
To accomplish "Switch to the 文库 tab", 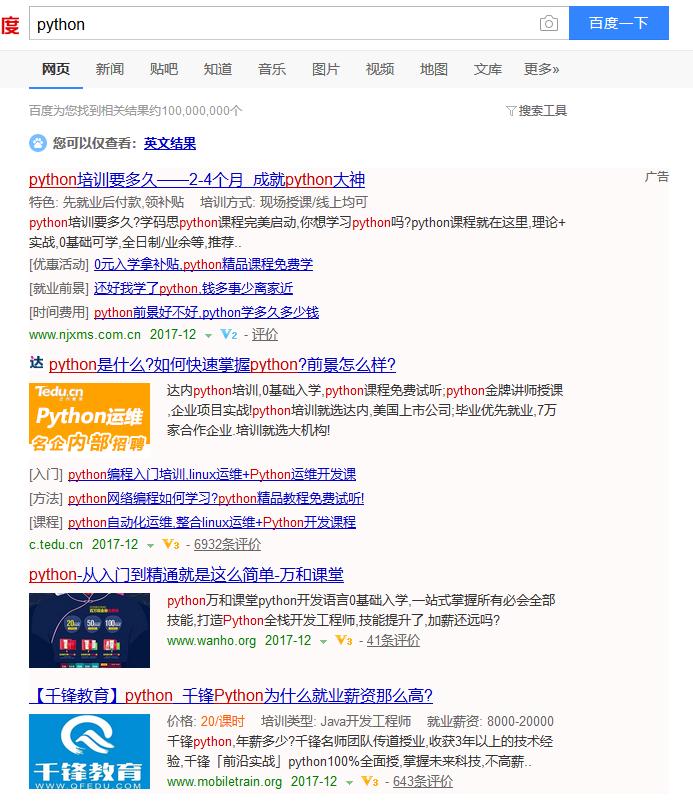I will point(488,69).
